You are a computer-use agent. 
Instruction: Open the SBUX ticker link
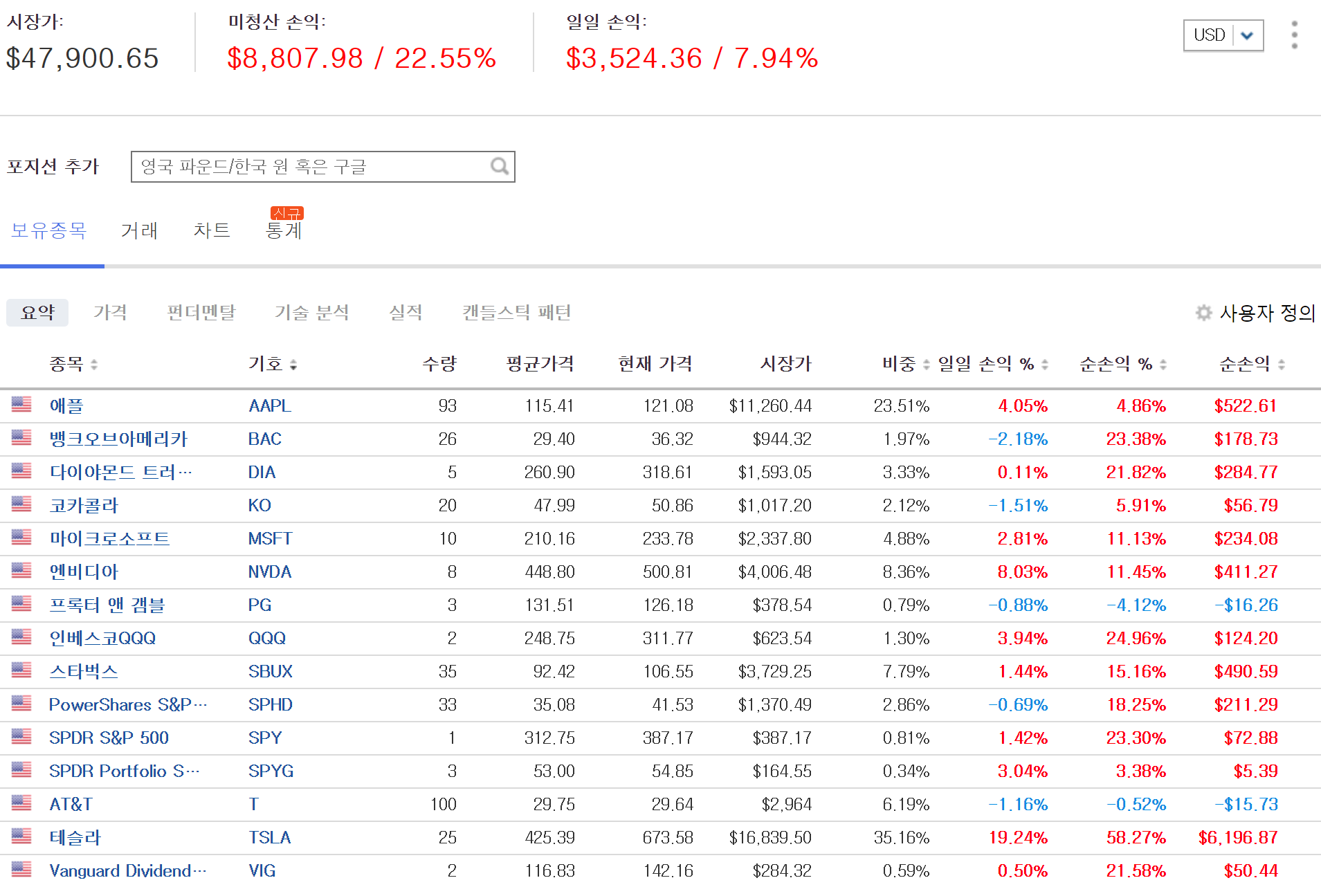[271, 671]
